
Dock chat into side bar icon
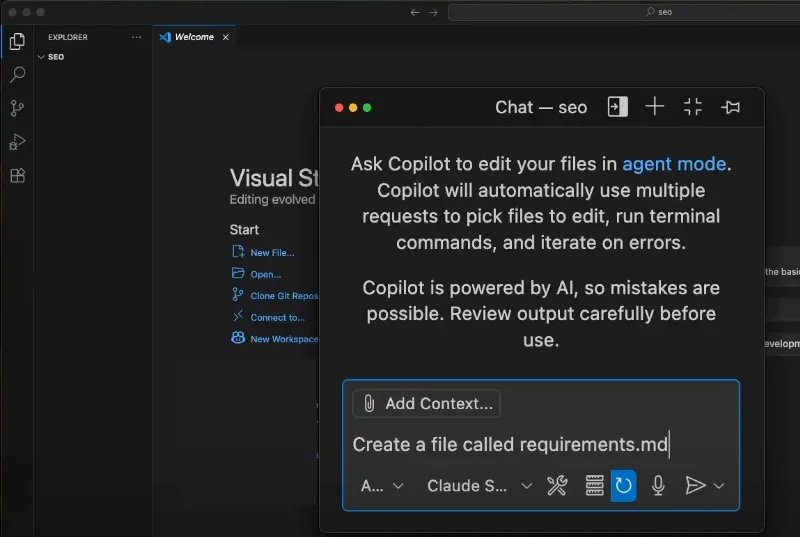617,107
